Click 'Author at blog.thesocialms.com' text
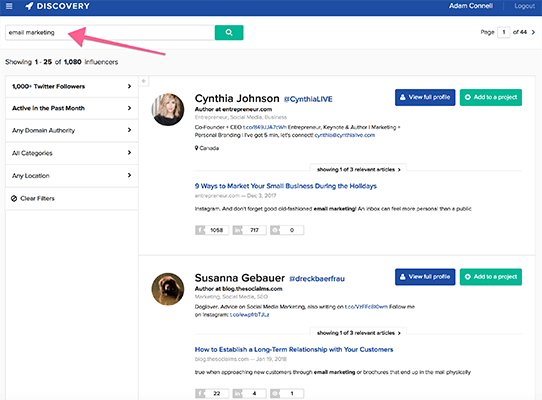 239,289
